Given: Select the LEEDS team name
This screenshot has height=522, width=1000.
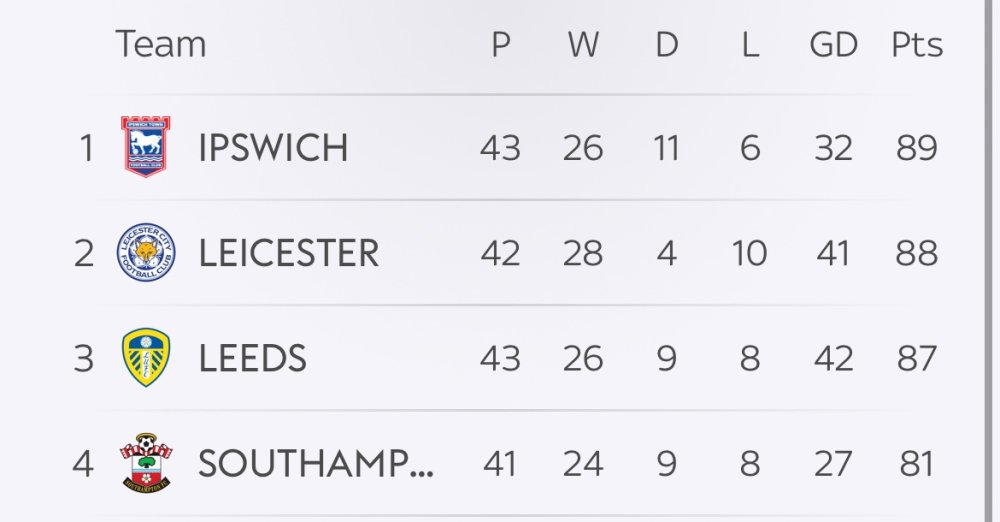Looking at the screenshot, I should click(x=252, y=358).
